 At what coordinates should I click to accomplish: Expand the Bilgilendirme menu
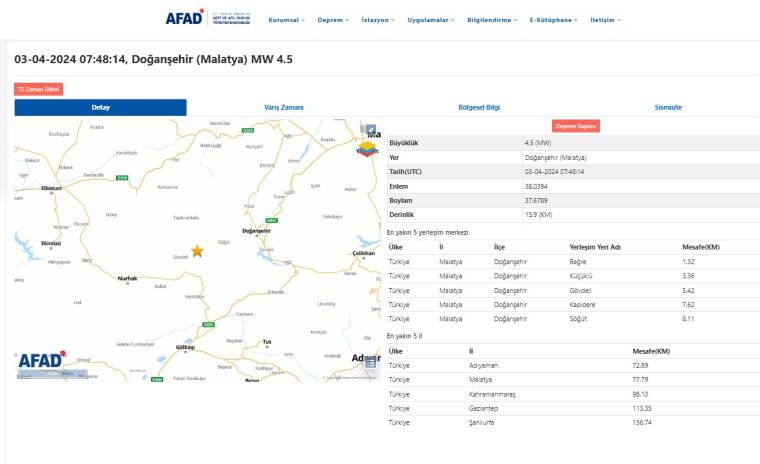pyautogui.click(x=492, y=19)
